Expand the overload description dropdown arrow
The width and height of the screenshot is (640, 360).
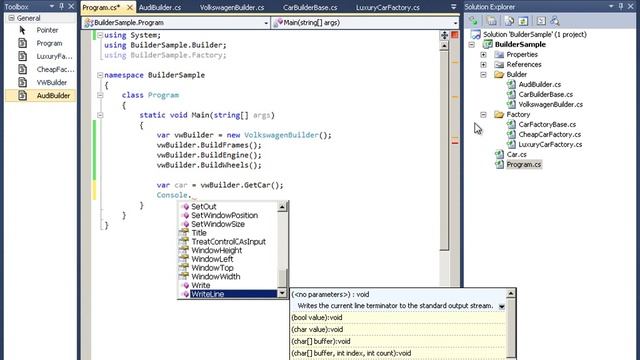click(x=502, y=306)
